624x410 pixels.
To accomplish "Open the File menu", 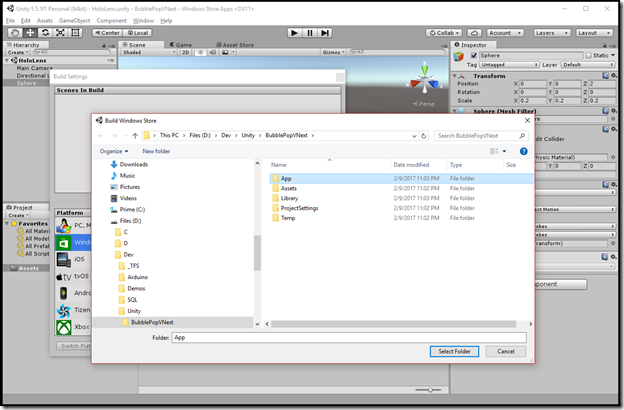I will coord(10,21).
